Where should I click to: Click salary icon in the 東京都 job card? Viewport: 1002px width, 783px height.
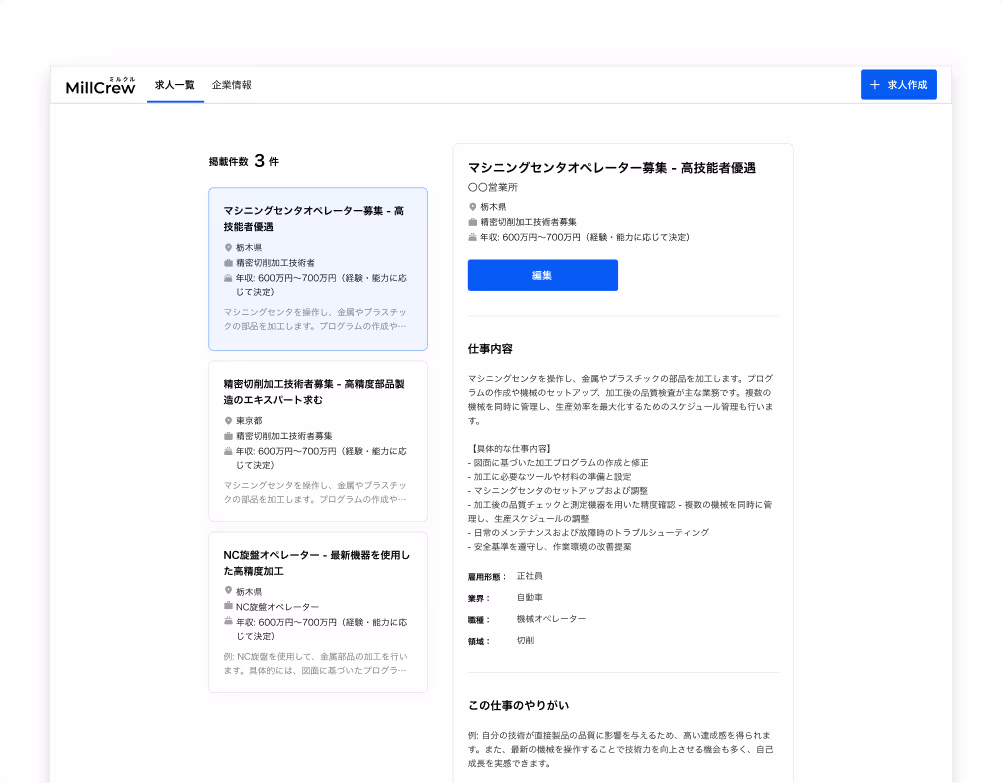point(228,451)
